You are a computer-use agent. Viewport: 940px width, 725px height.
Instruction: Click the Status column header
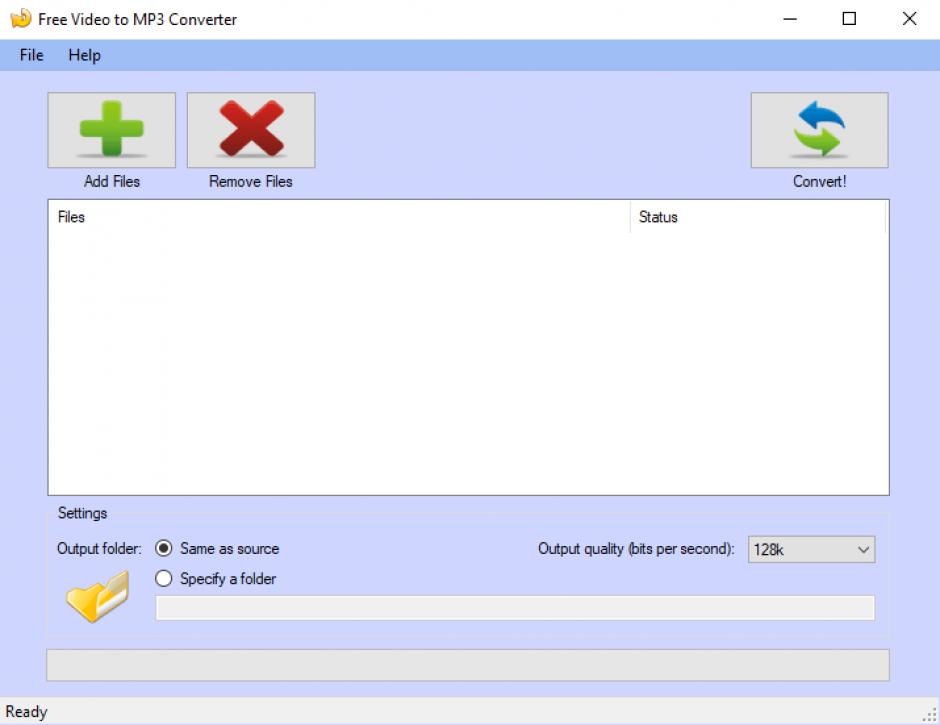pyautogui.click(x=757, y=217)
